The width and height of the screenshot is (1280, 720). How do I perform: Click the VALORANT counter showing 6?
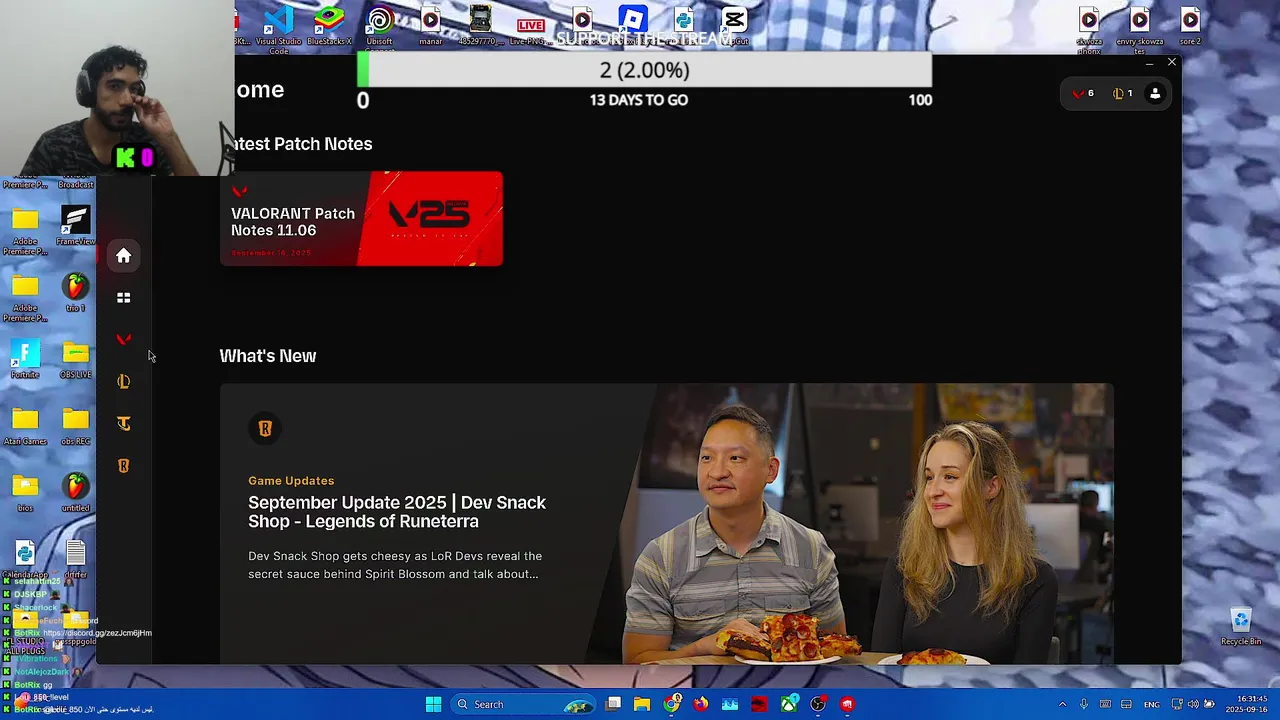pyautogui.click(x=1083, y=93)
